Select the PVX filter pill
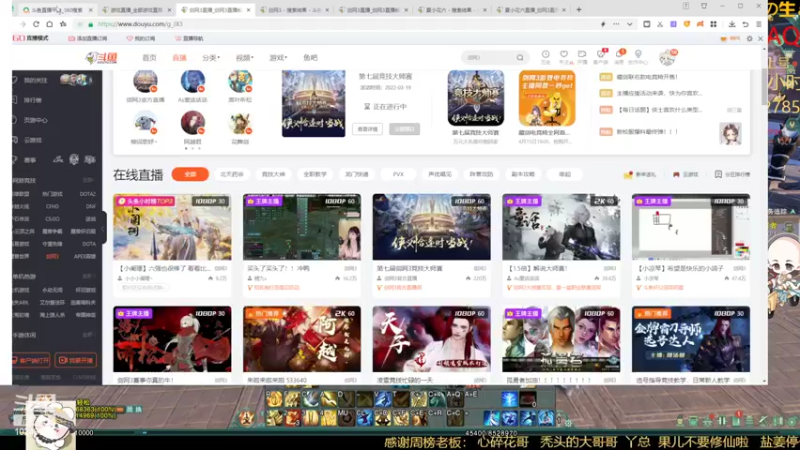800x450 pixels. coord(398,174)
